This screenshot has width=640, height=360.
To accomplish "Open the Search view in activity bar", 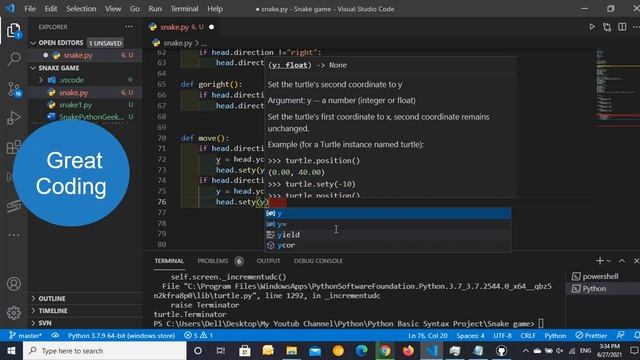I will click(14, 59).
